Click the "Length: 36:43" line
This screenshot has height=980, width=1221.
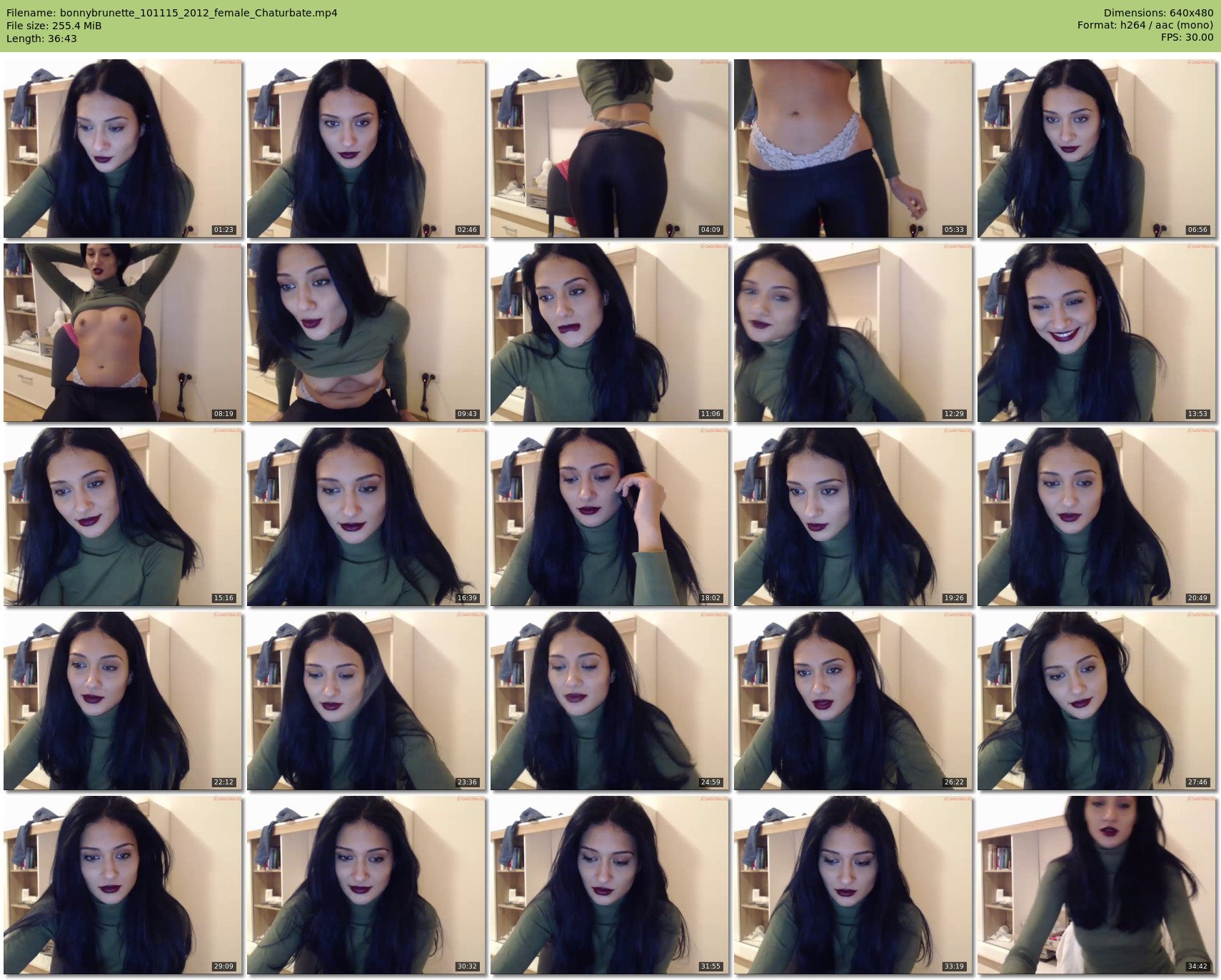point(41,39)
